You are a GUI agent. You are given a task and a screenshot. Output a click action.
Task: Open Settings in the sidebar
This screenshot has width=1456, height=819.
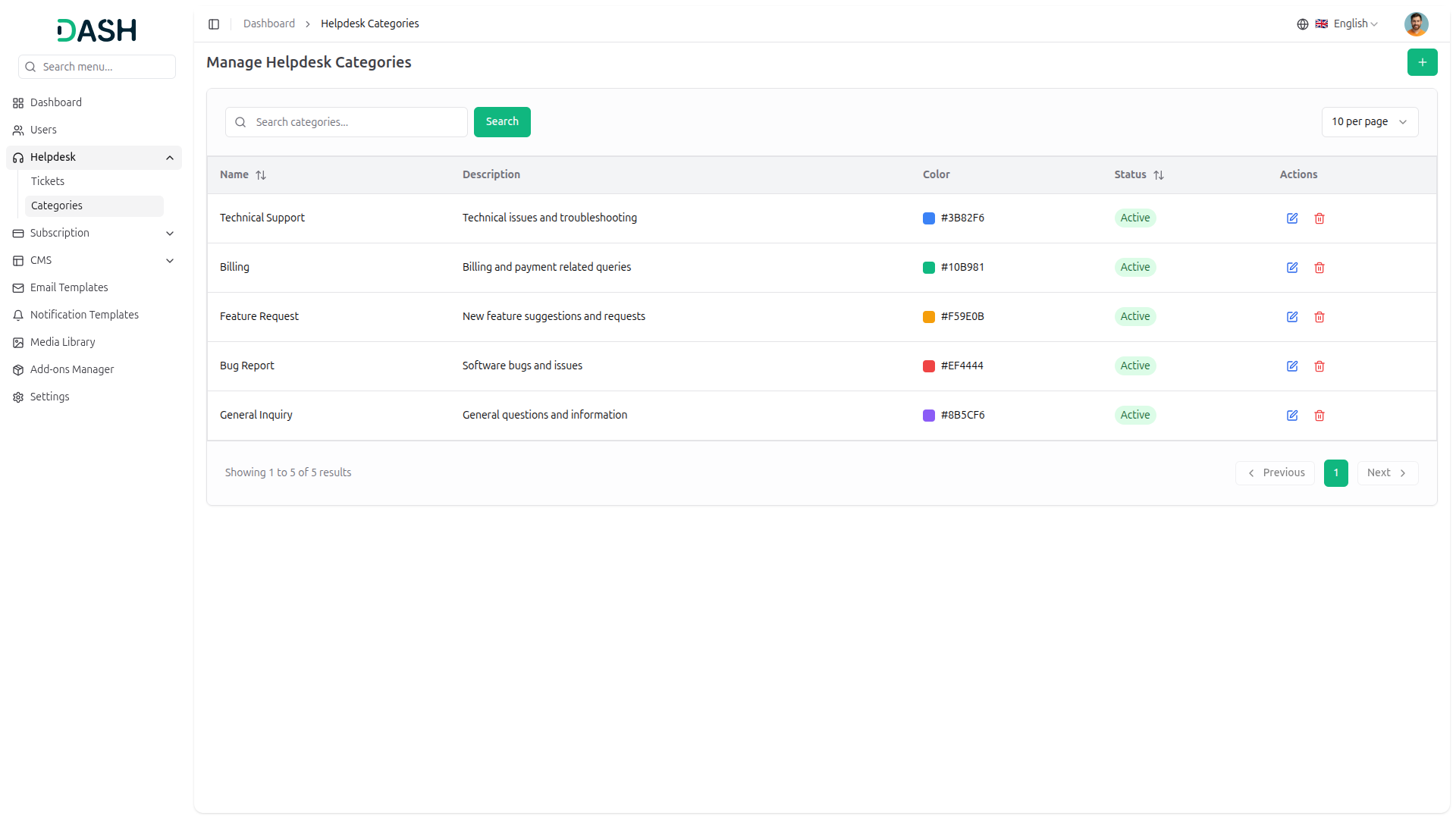click(x=94, y=397)
